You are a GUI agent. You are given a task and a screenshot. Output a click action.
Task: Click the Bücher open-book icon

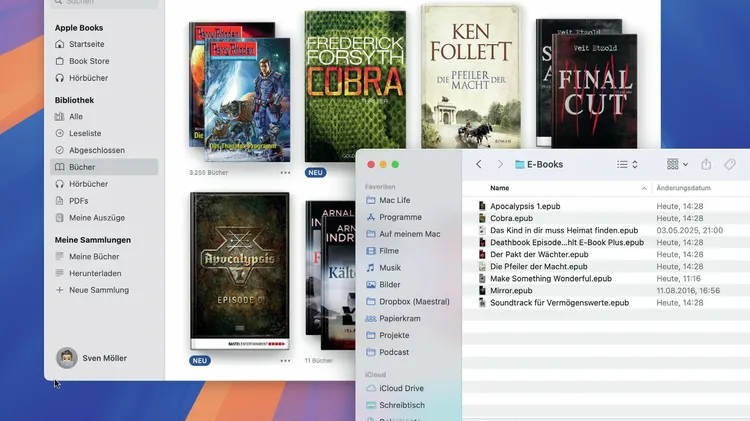pyautogui.click(x=59, y=167)
